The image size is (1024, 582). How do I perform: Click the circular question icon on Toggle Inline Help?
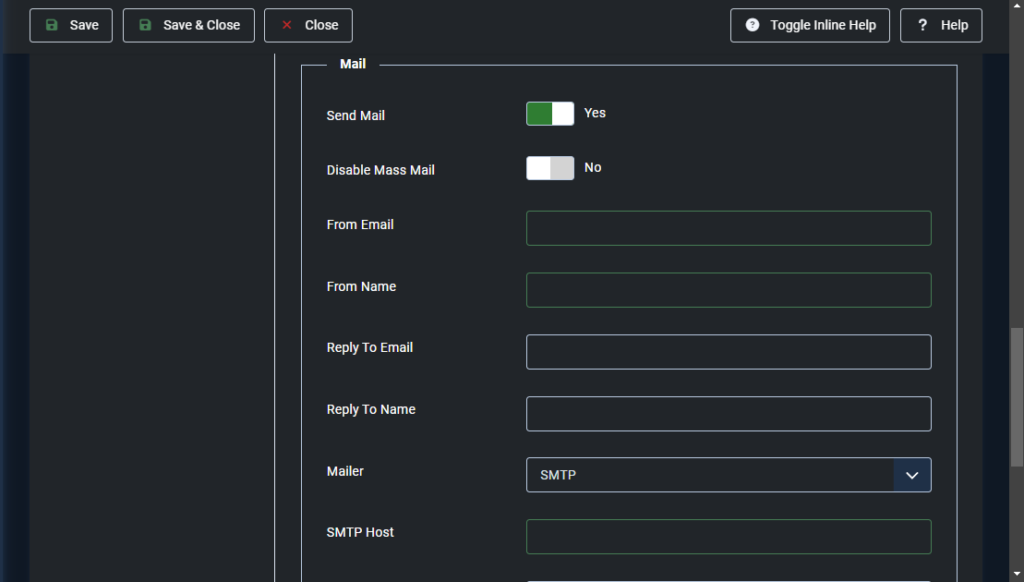click(x=752, y=25)
